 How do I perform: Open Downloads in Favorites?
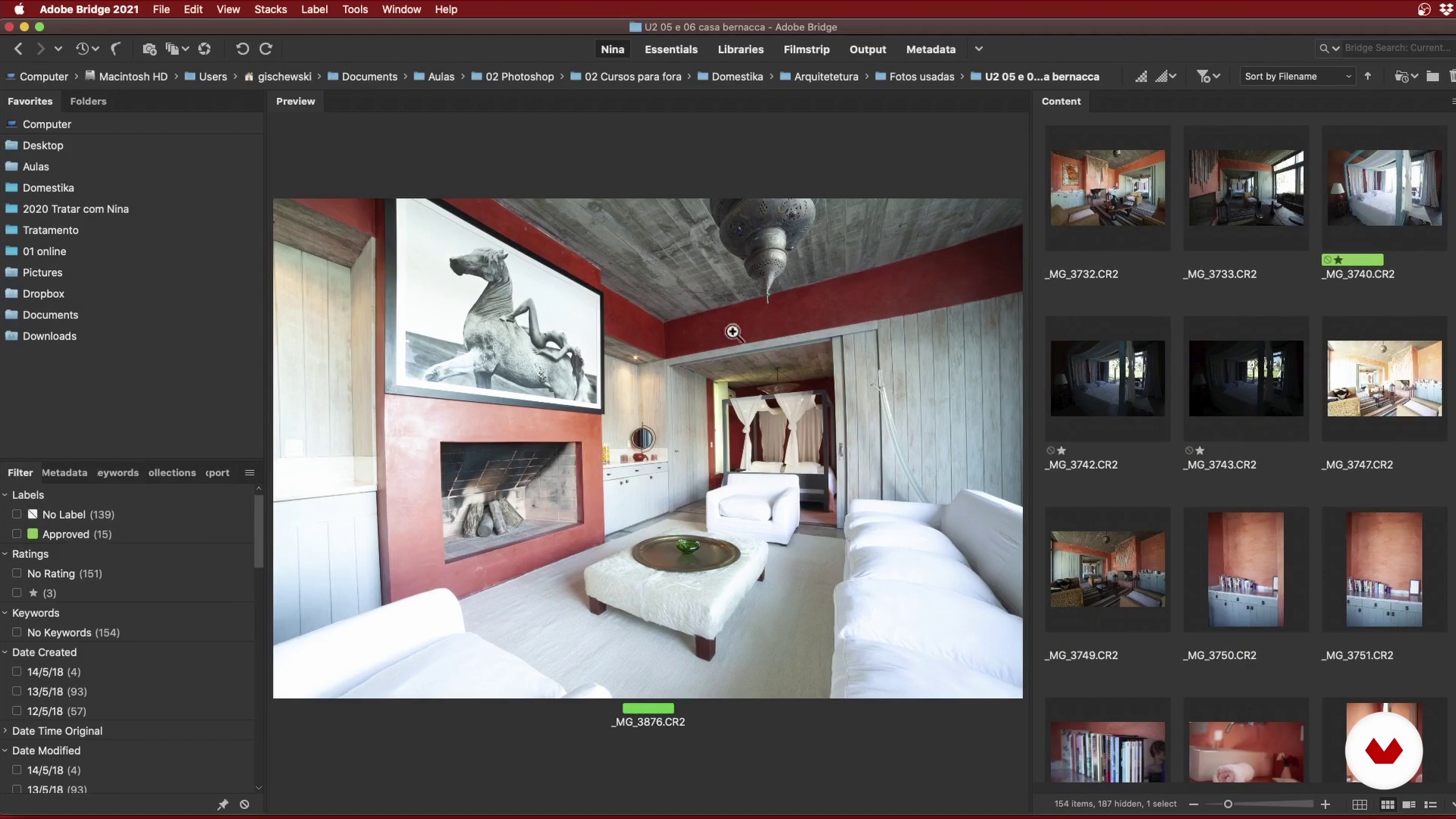pyautogui.click(x=49, y=336)
